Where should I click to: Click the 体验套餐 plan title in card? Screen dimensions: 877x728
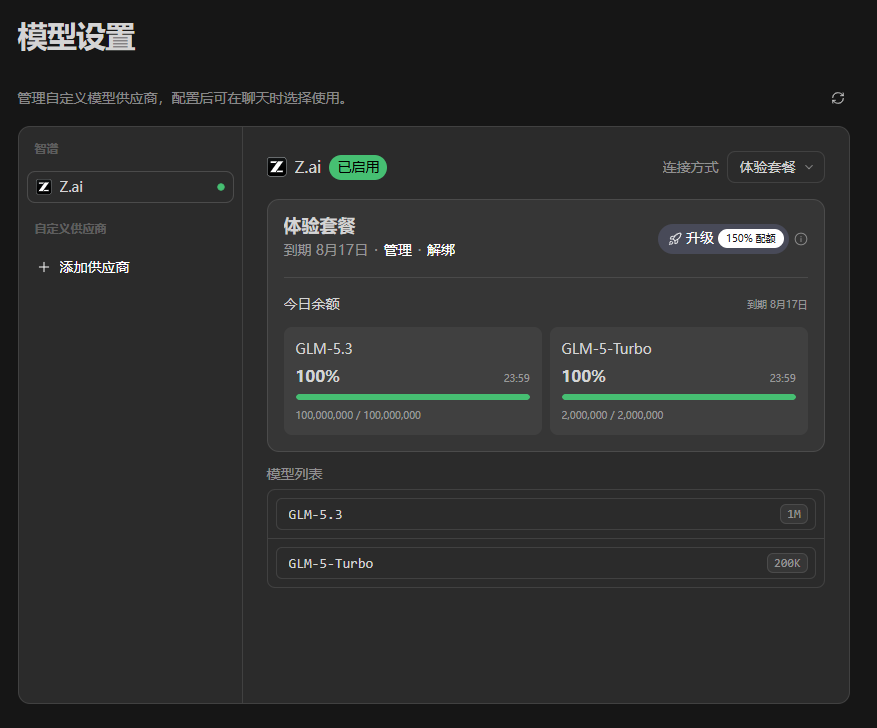(319, 226)
